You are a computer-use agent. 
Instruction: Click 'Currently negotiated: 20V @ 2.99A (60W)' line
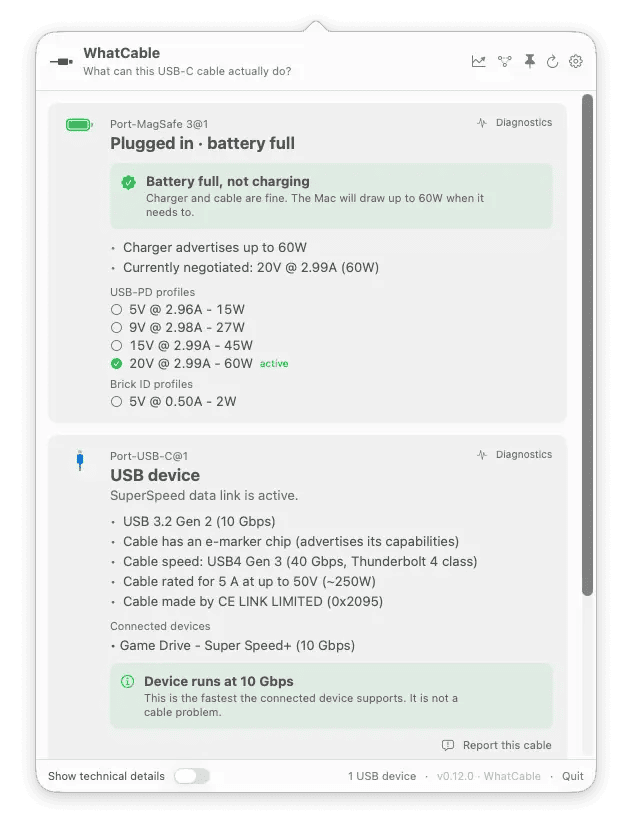pyautogui.click(x=251, y=267)
